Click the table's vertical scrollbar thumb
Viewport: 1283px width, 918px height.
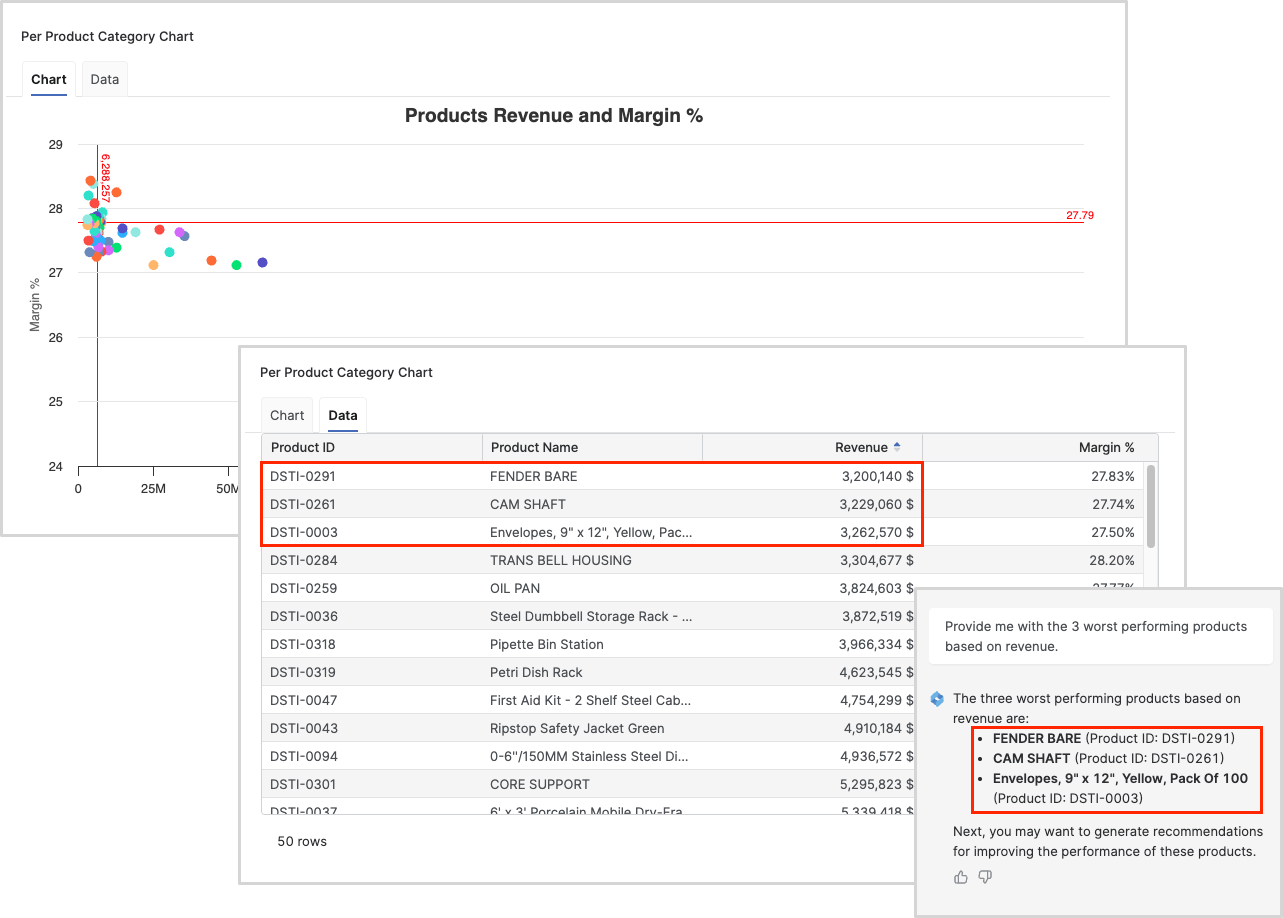(1151, 506)
